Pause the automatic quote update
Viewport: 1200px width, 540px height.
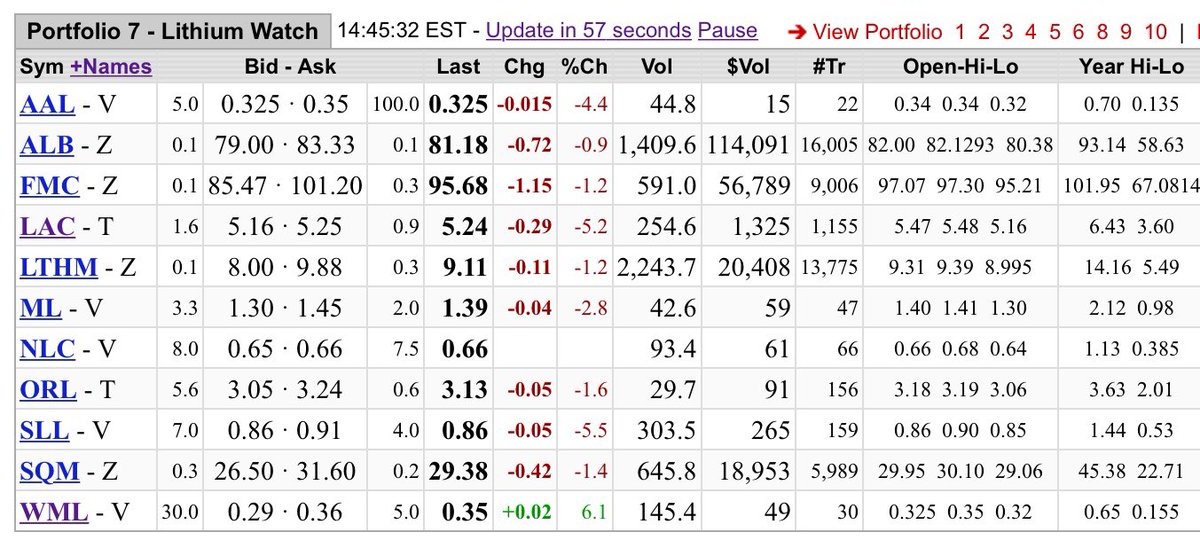pos(727,31)
